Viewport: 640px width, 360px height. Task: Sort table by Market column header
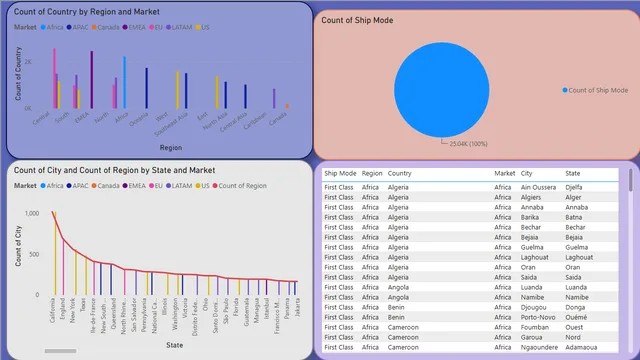tap(504, 173)
